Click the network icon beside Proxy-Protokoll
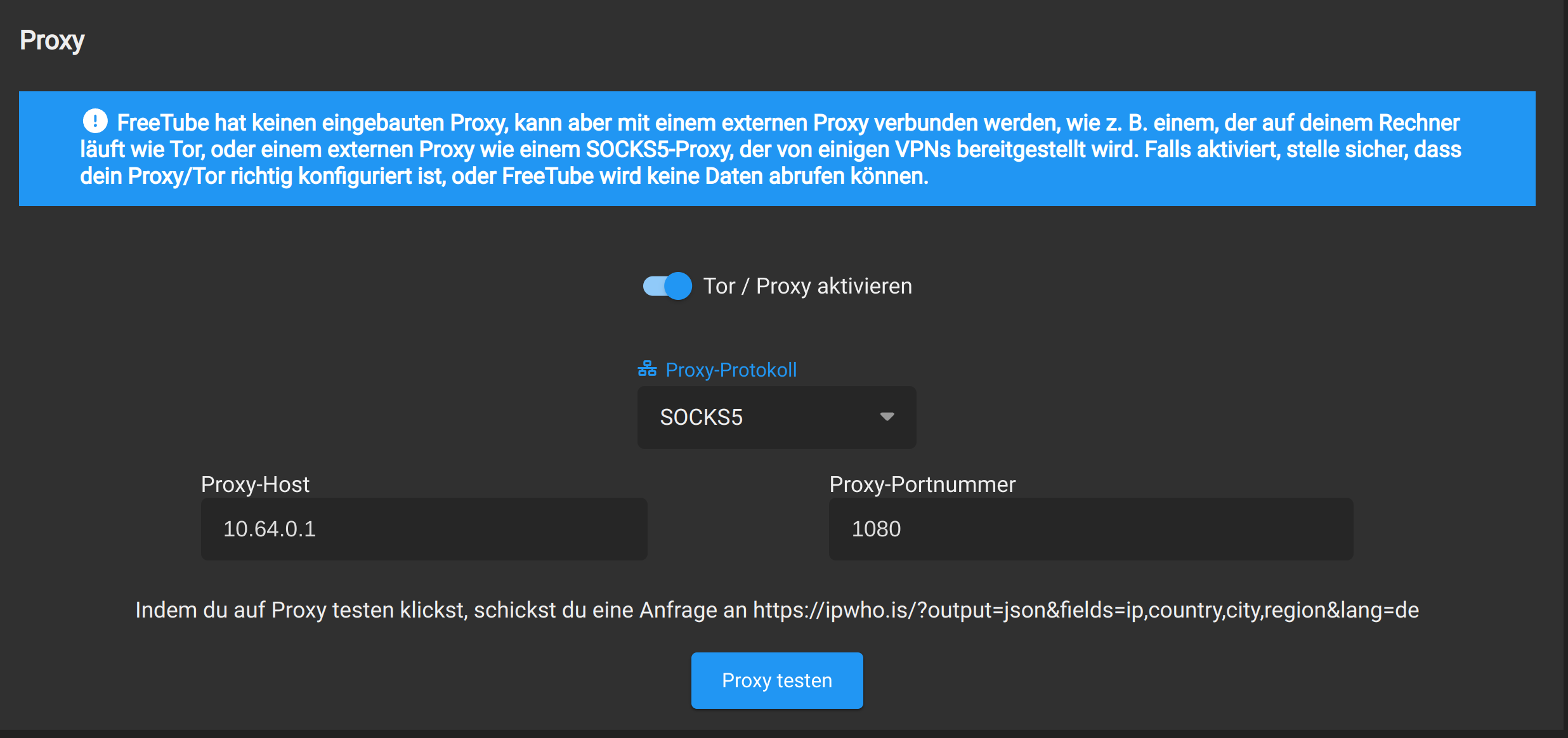This screenshot has width=1568, height=738. [x=647, y=368]
